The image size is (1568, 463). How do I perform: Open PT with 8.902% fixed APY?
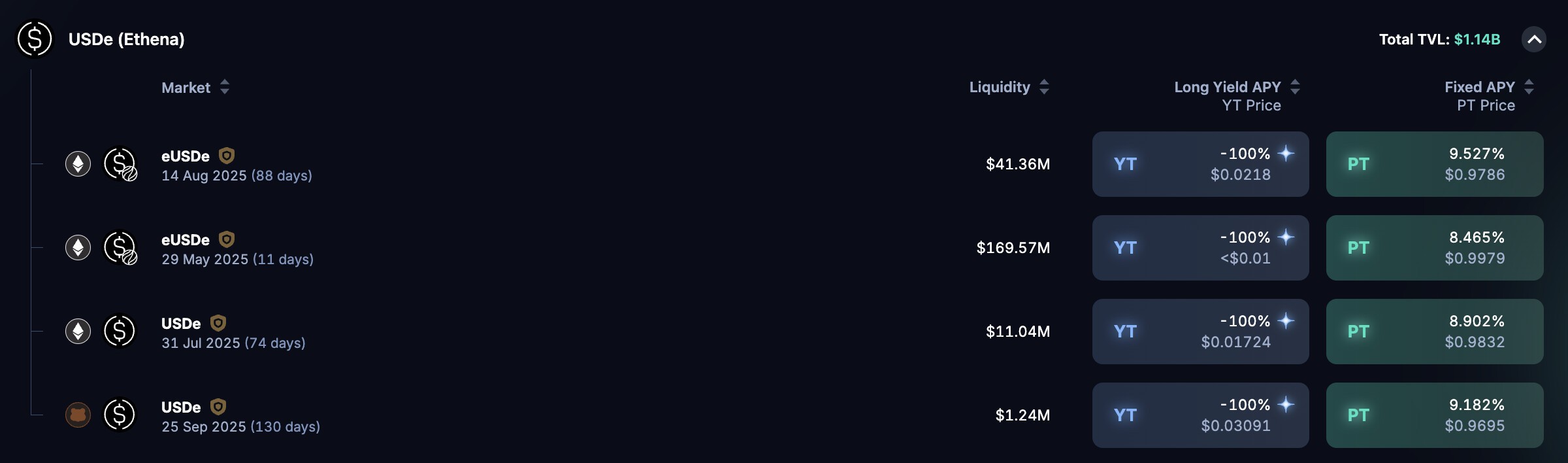tap(1435, 332)
